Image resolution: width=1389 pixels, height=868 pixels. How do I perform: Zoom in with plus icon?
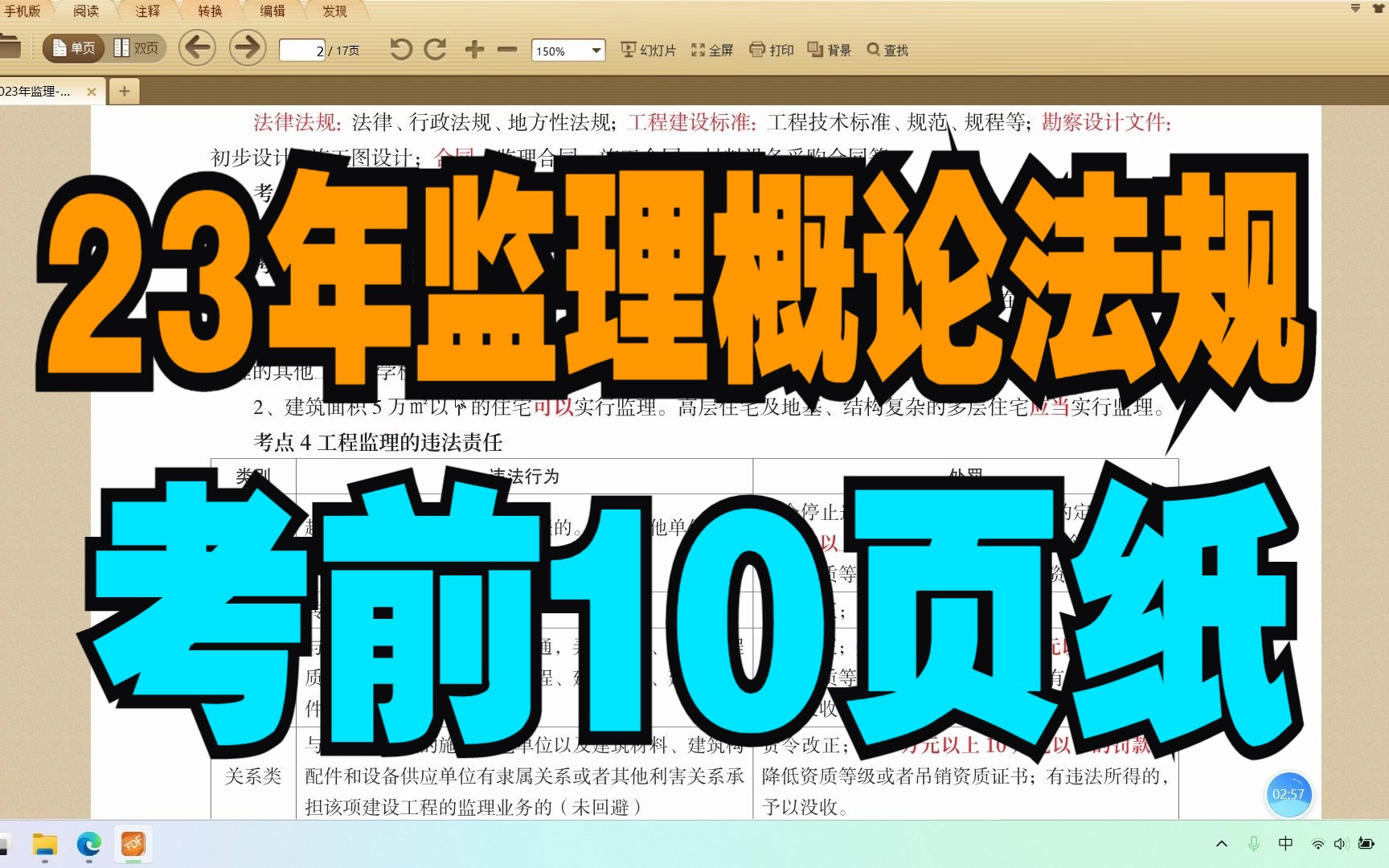coord(474,50)
